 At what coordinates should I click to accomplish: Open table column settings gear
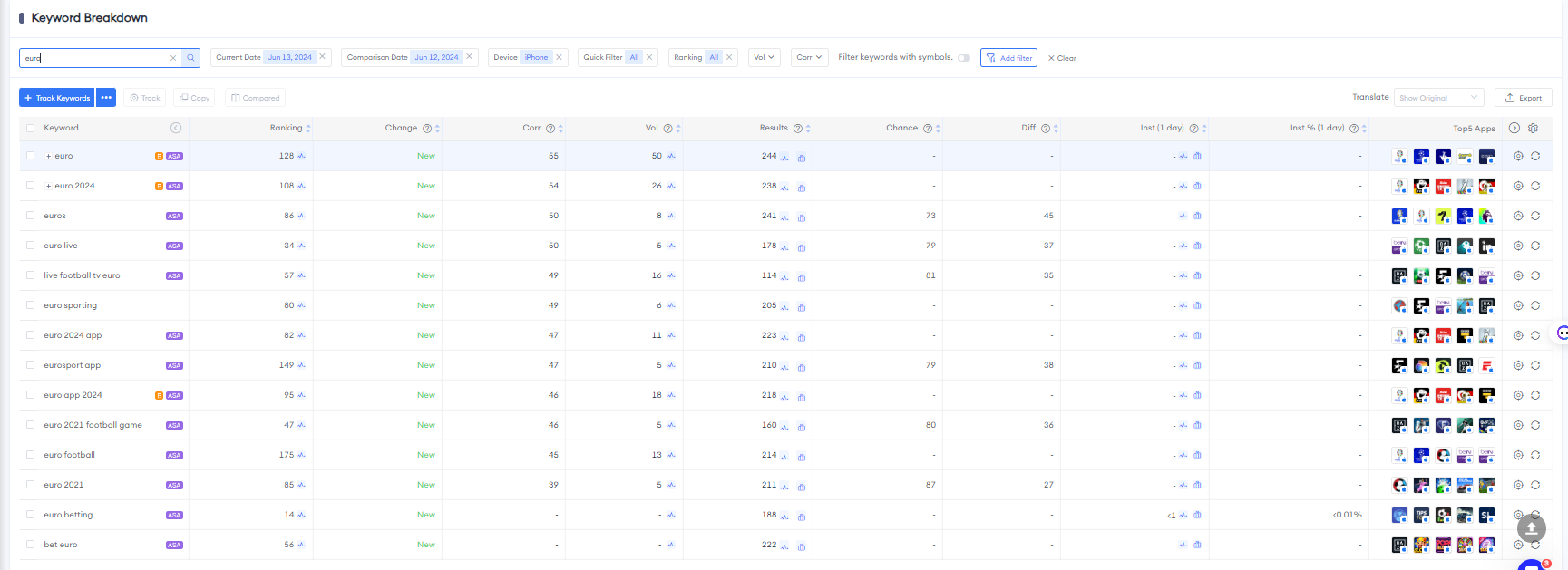[x=1533, y=128]
